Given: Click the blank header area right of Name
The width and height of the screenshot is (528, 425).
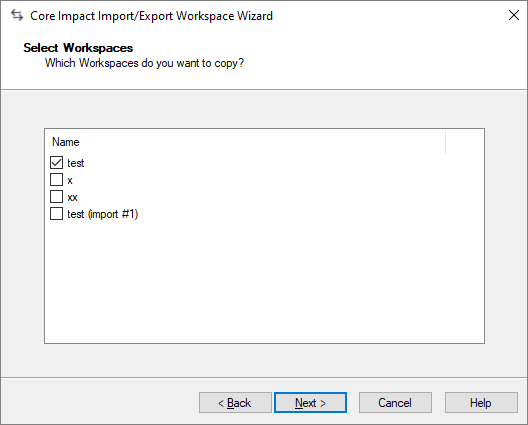Looking at the screenshot, I should 465,142.
